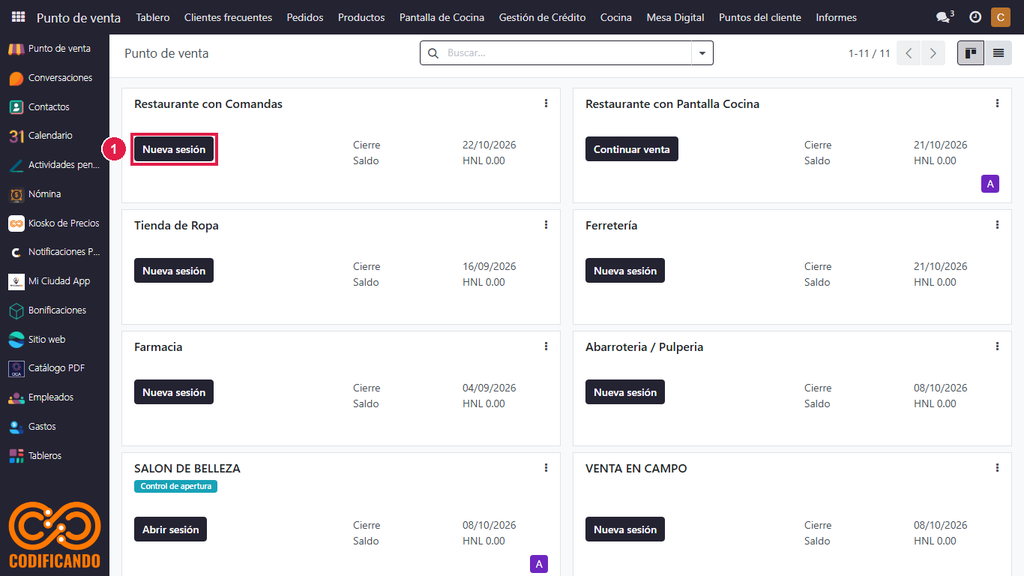The image size is (1024, 576).
Task: Open options menu for Tienda de Ropa
Action: pyautogui.click(x=546, y=225)
